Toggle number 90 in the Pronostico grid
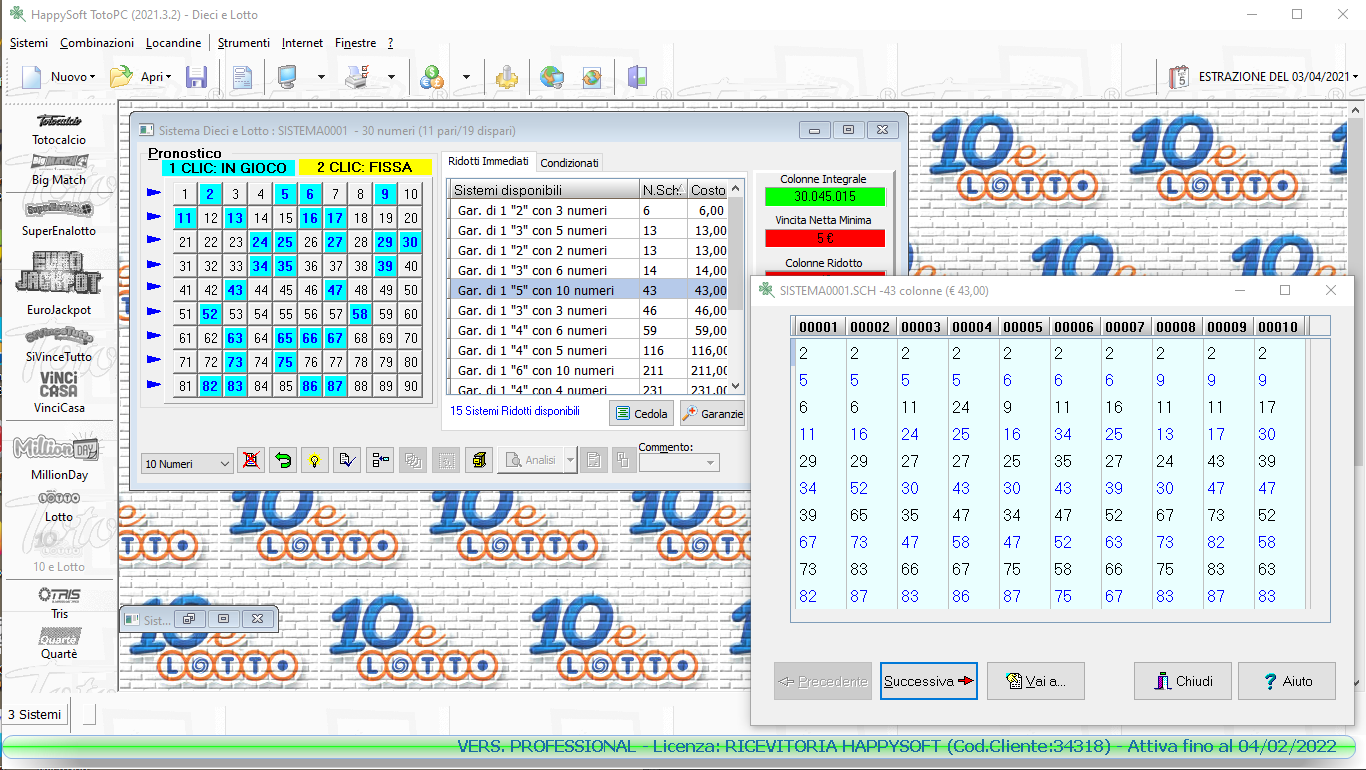 click(x=410, y=386)
